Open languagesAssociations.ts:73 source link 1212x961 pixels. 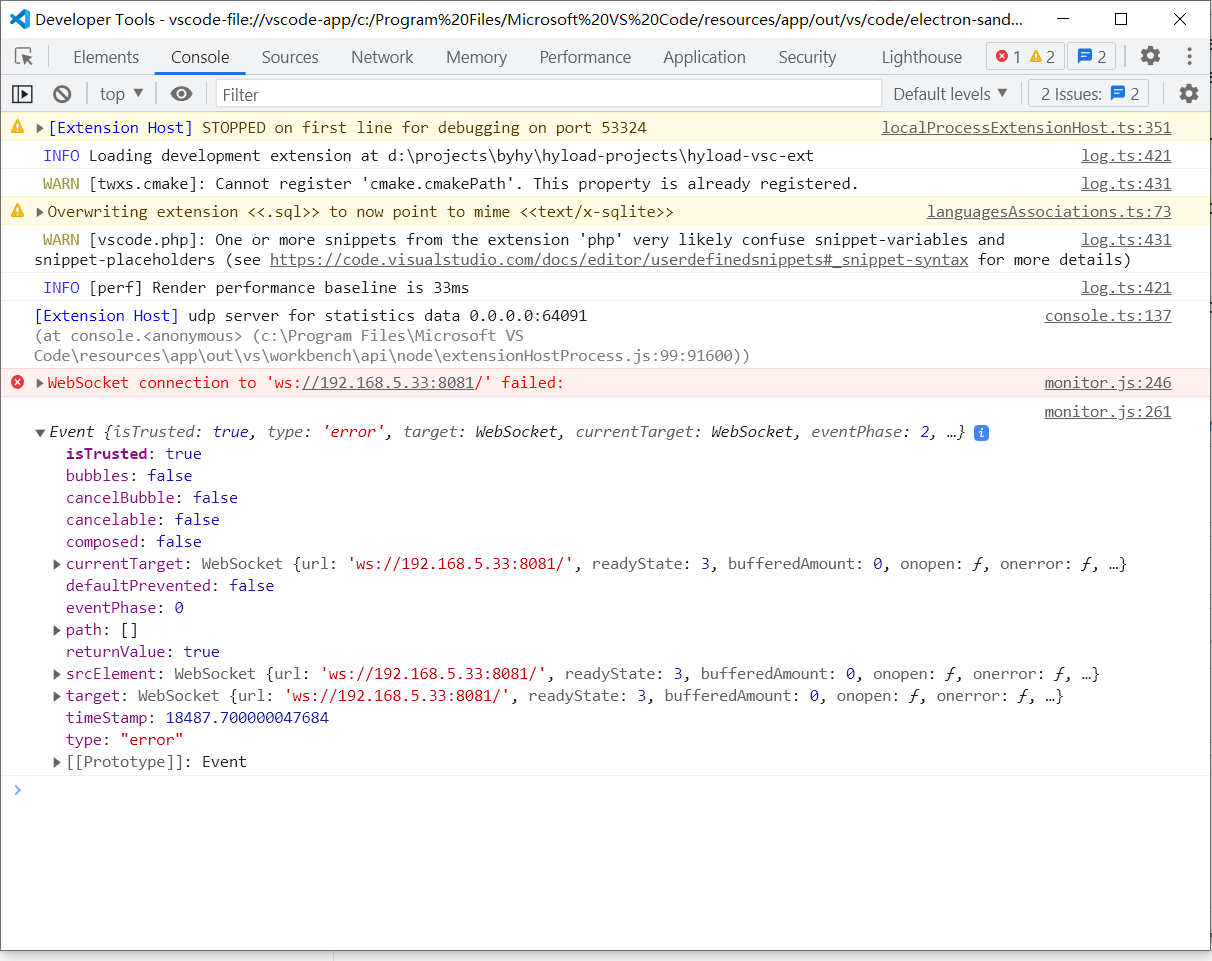[1049, 212]
